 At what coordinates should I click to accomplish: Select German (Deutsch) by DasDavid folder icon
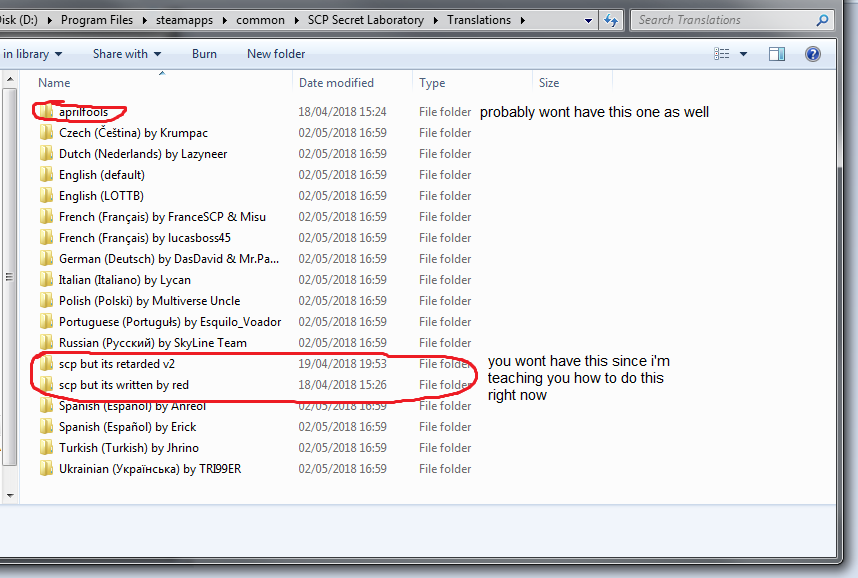point(46,258)
